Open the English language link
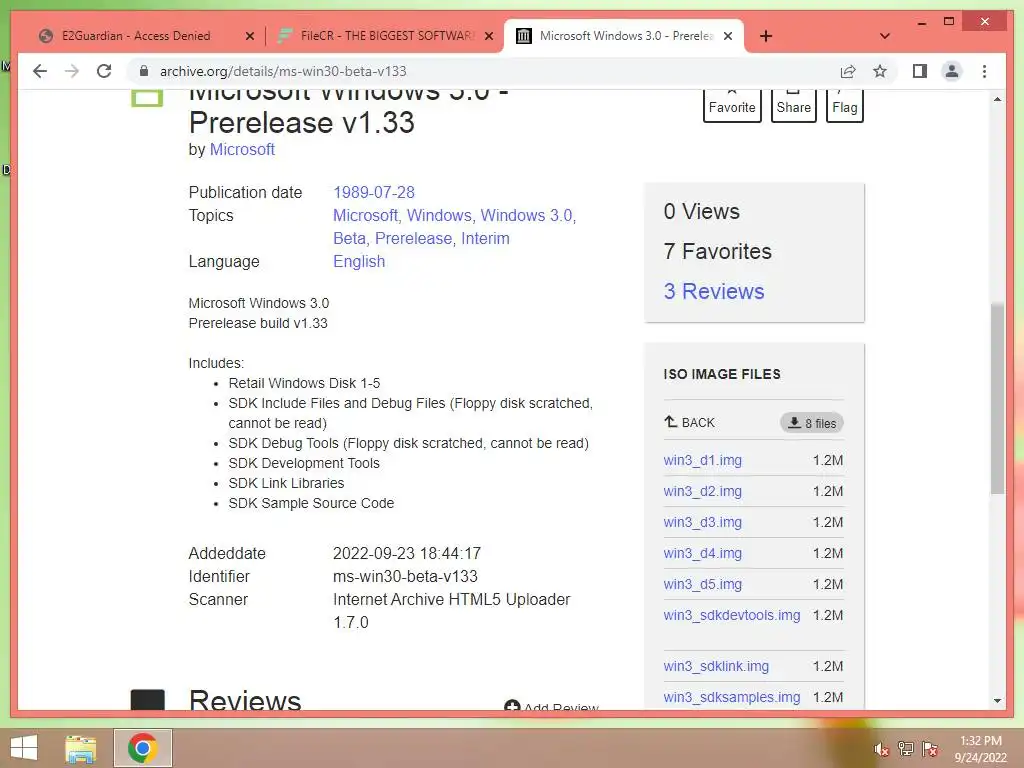Viewport: 1024px width, 768px height. (x=359, y=261)
